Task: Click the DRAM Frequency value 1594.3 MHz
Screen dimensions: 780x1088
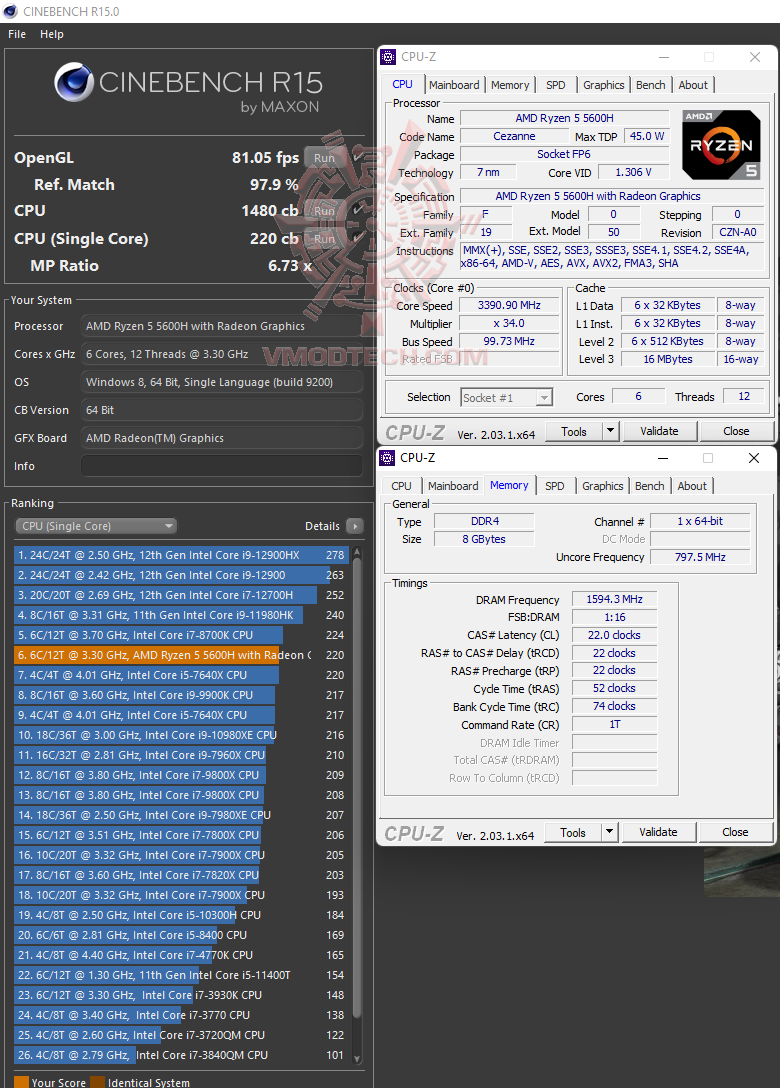Action: click(x=614, y=599)
